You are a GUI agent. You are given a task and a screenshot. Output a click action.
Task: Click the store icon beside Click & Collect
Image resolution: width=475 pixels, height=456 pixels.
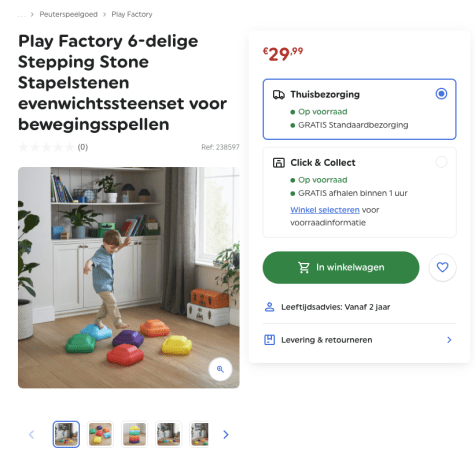coord(279,163)
